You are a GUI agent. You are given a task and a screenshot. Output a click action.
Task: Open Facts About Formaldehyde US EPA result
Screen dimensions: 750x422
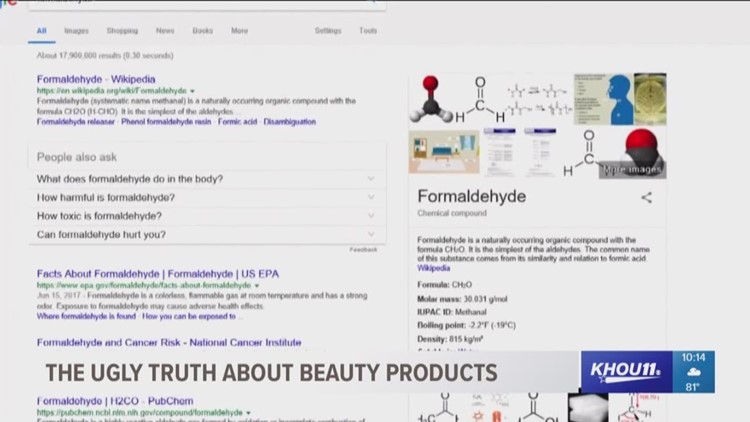[x=158, y=274]
